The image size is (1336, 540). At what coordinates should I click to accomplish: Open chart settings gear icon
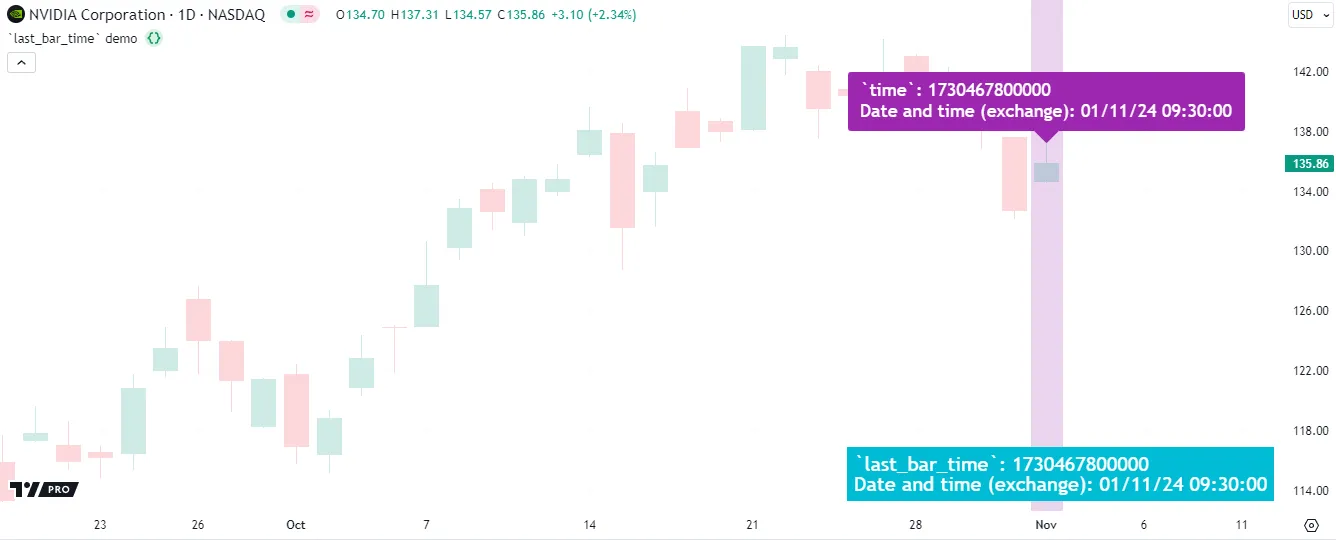[1311, 524]
